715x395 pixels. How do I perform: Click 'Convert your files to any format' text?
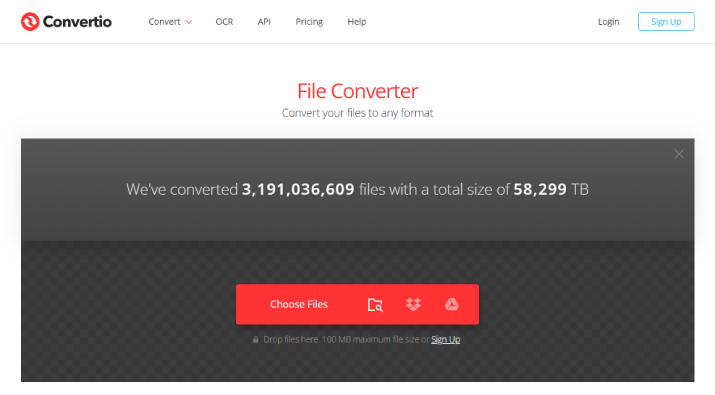click(x=358, y=113)
